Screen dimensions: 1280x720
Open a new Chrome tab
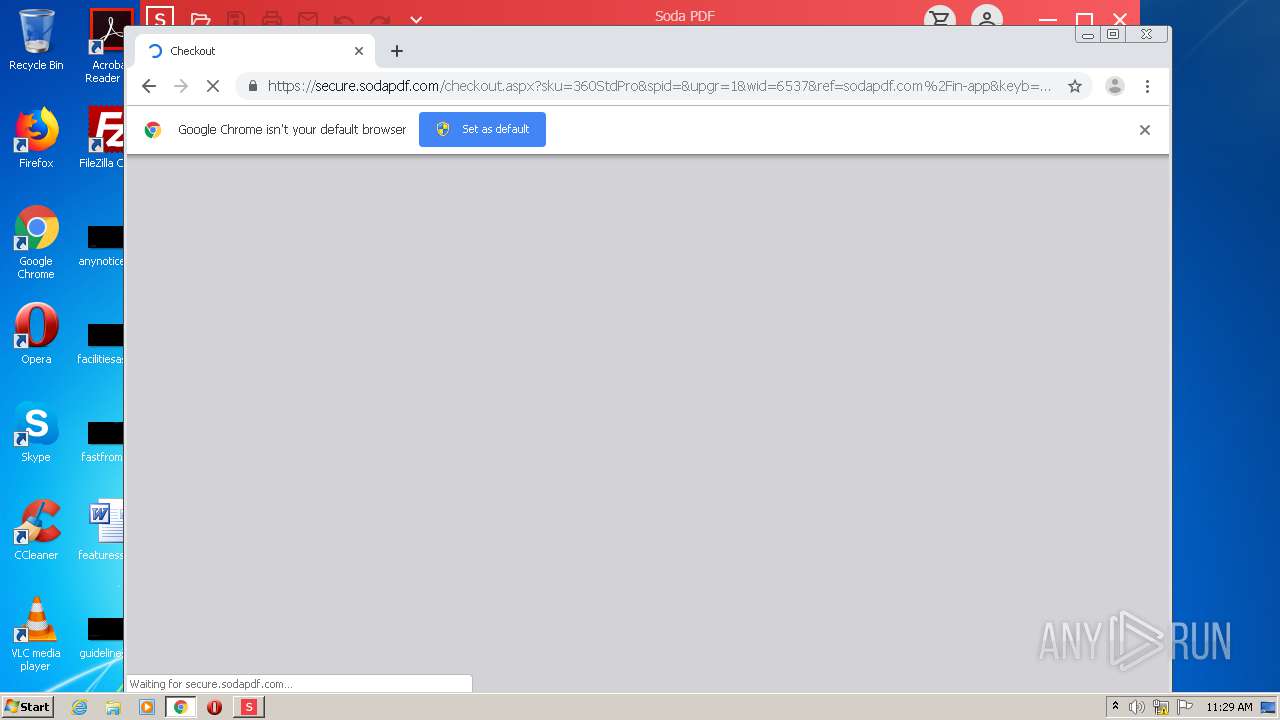397,51
